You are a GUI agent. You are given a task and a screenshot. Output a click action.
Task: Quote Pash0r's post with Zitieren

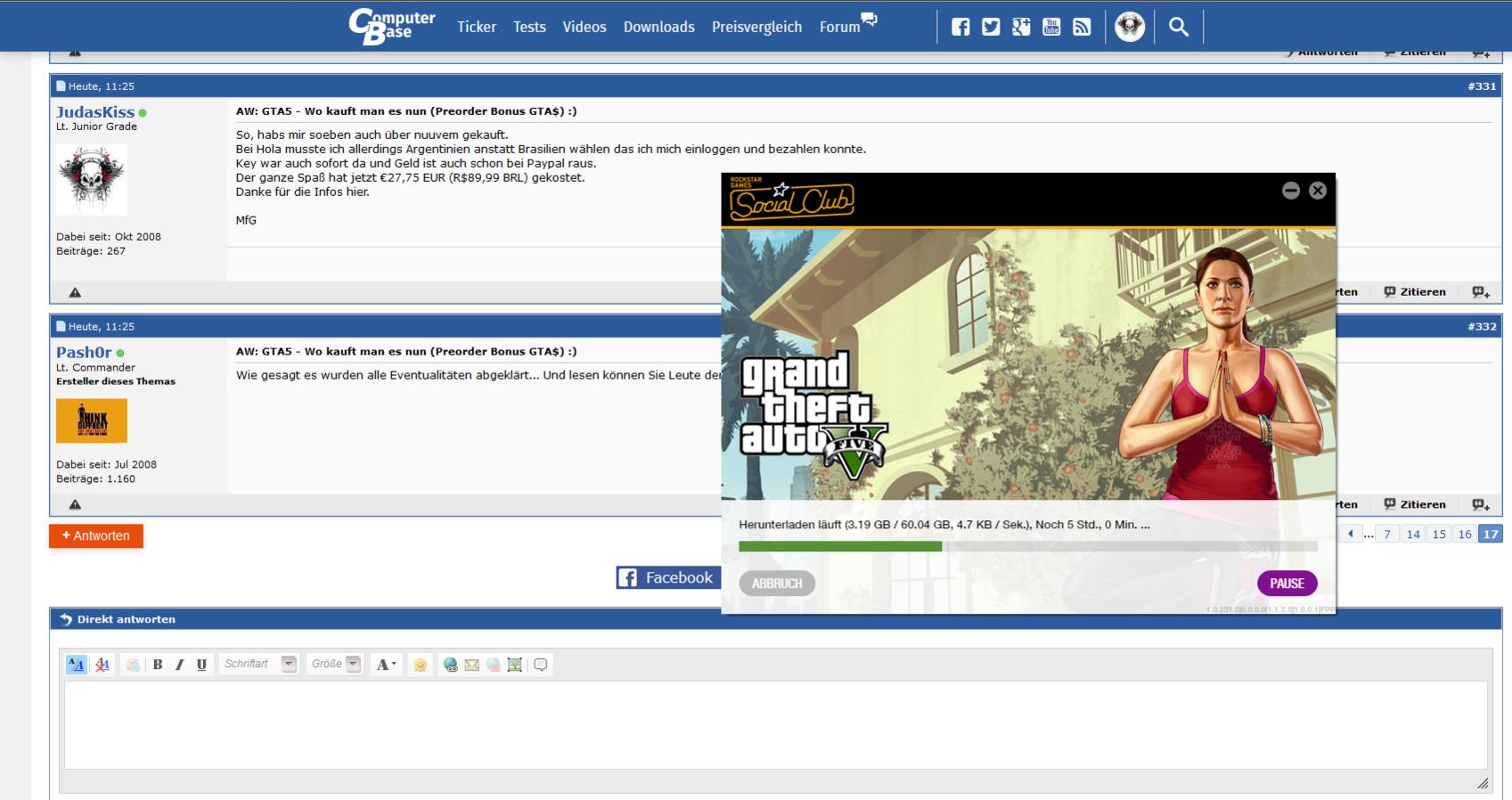click(1415, 504)
